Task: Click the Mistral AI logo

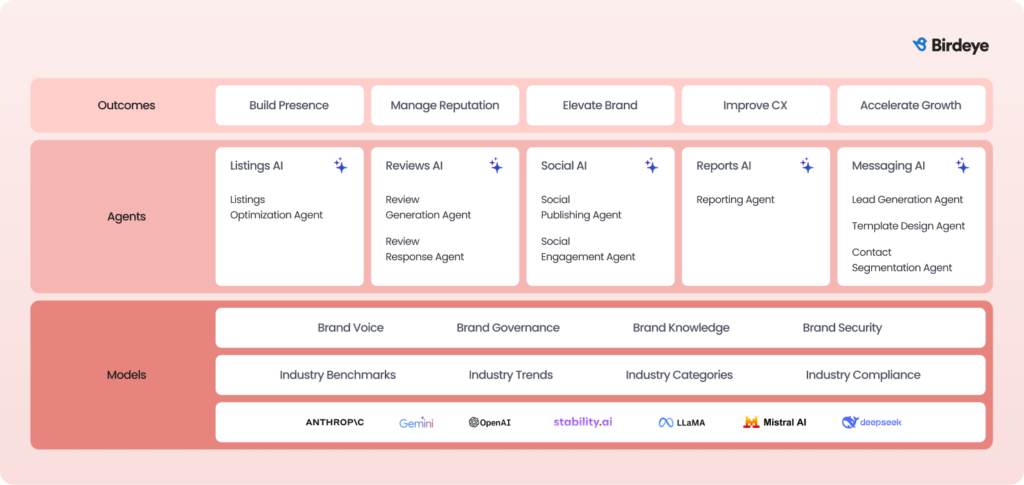Action: pyautogui.click(x=775, y=422)
